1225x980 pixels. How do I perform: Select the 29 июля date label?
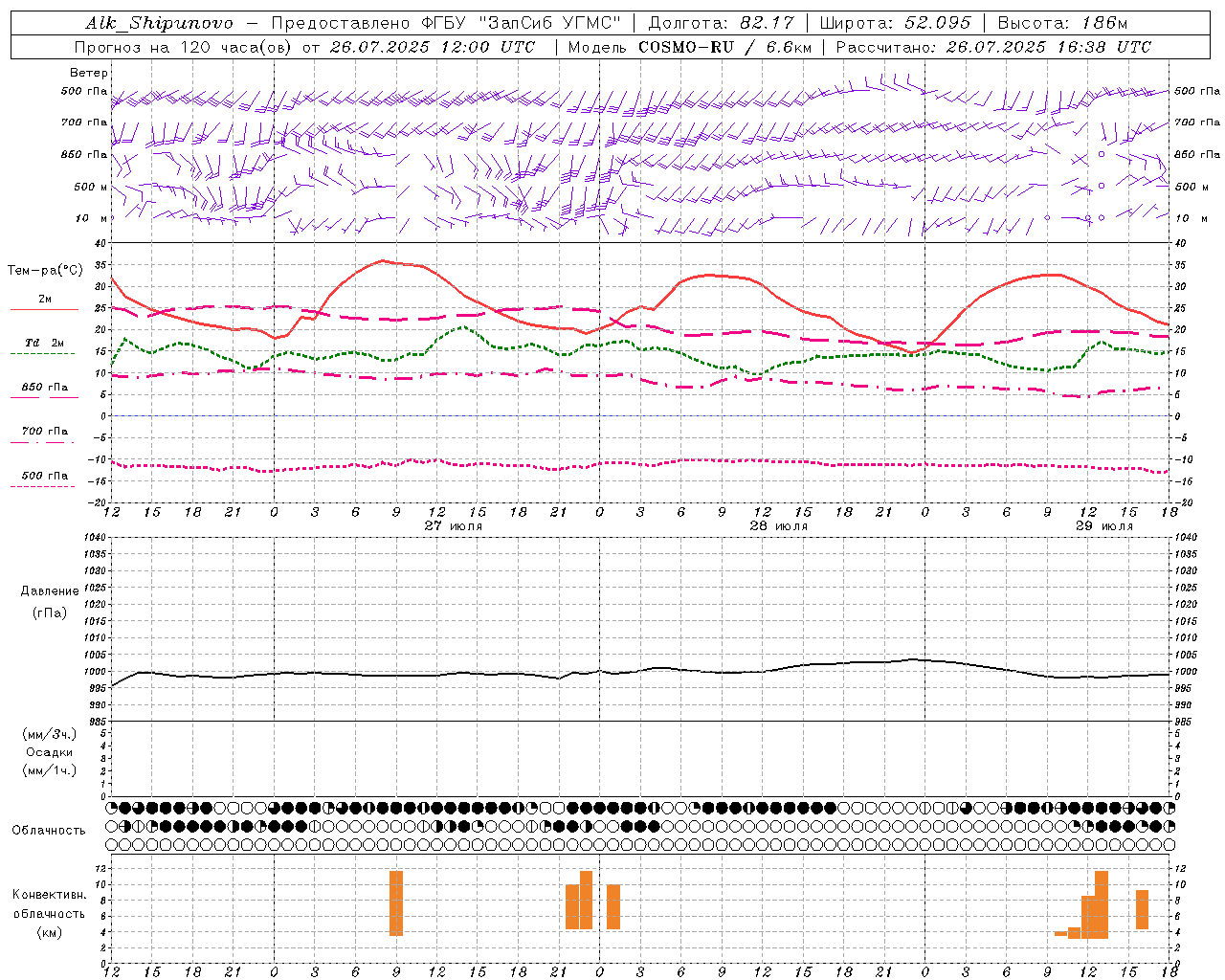pyautogui.click(x=1104, y=526)
